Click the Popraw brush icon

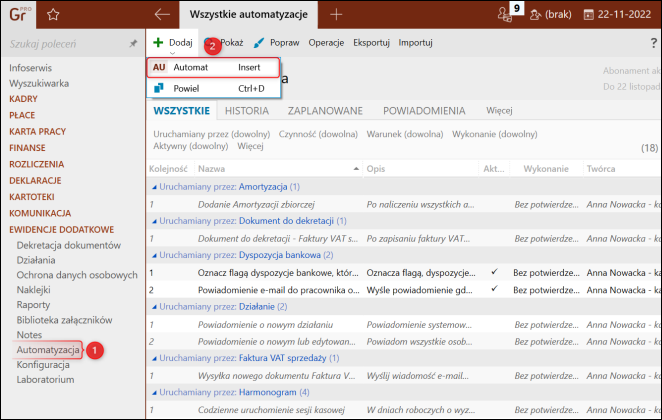pos(259,43)
